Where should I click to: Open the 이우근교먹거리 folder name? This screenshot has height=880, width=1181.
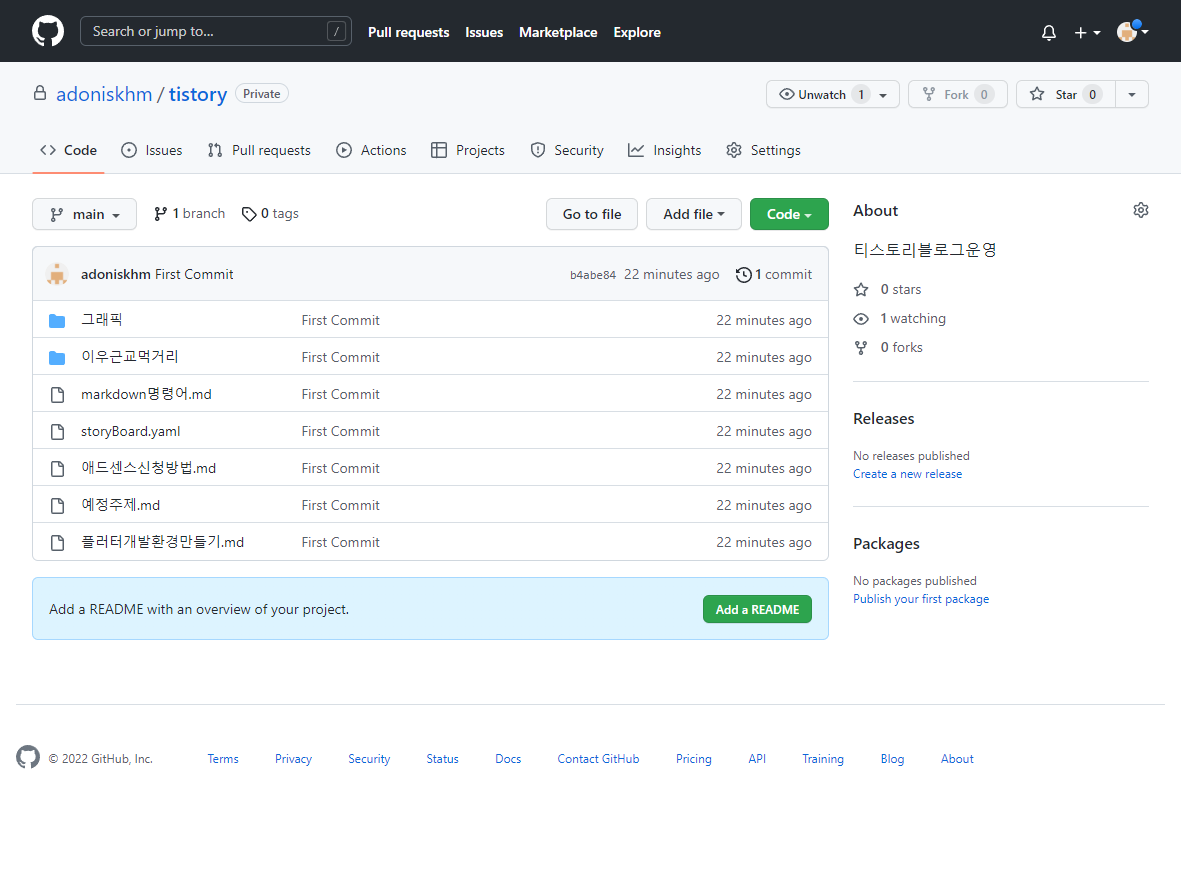(x=130, y=356)
